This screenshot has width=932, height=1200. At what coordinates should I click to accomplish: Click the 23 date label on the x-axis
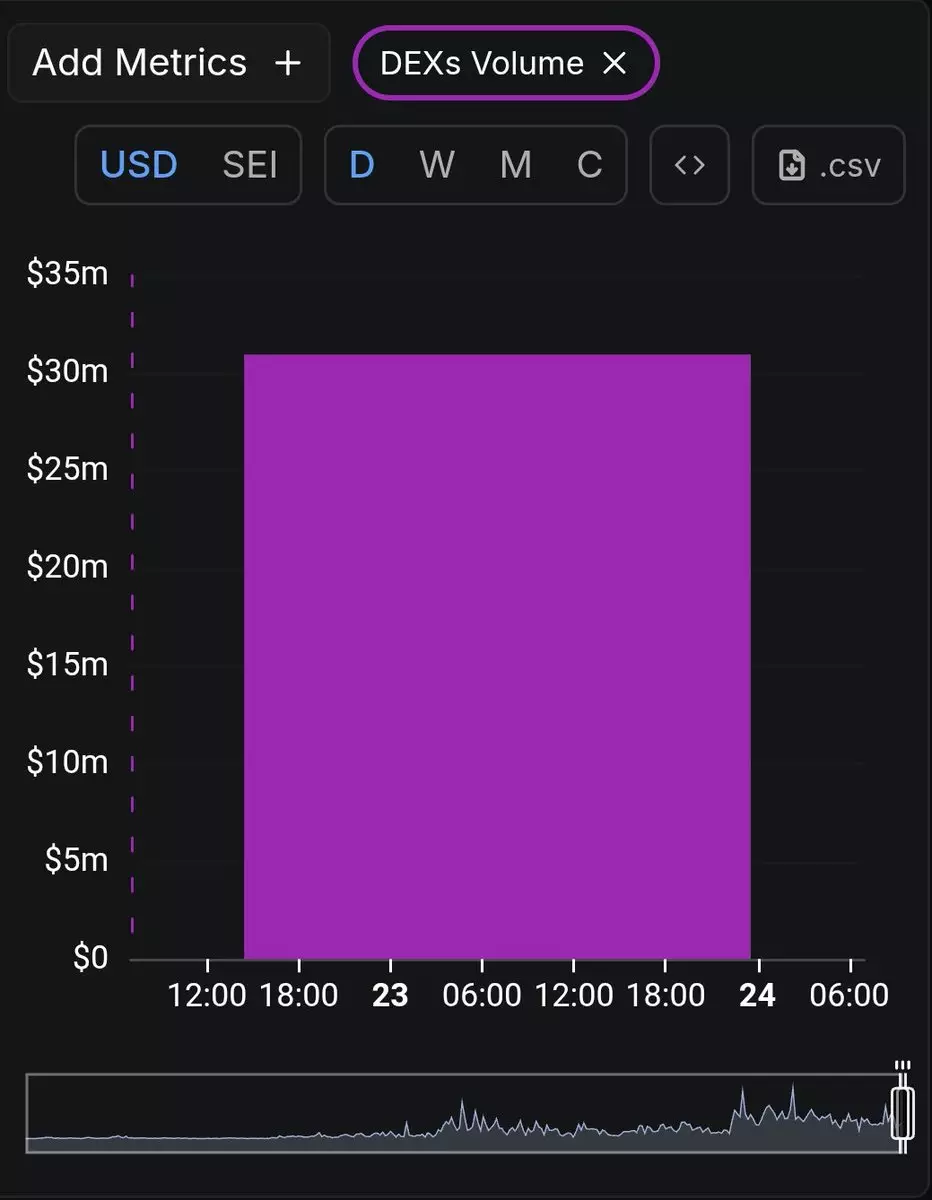tap(390, 996)
